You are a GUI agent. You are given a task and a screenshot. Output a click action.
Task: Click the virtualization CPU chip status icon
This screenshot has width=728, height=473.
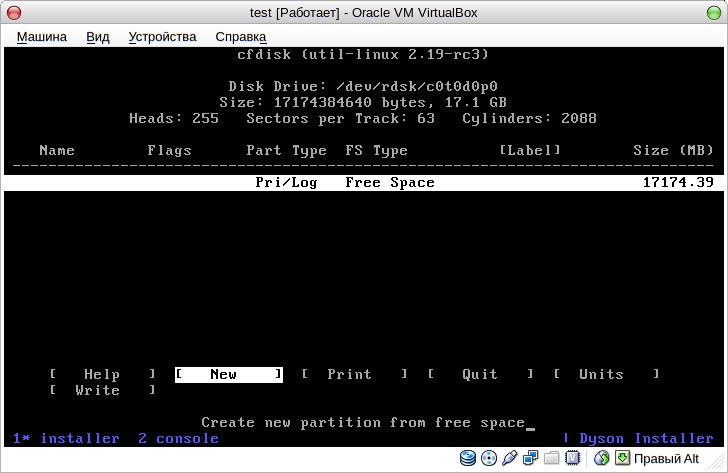pyautogui.click(x=572, y=458)
